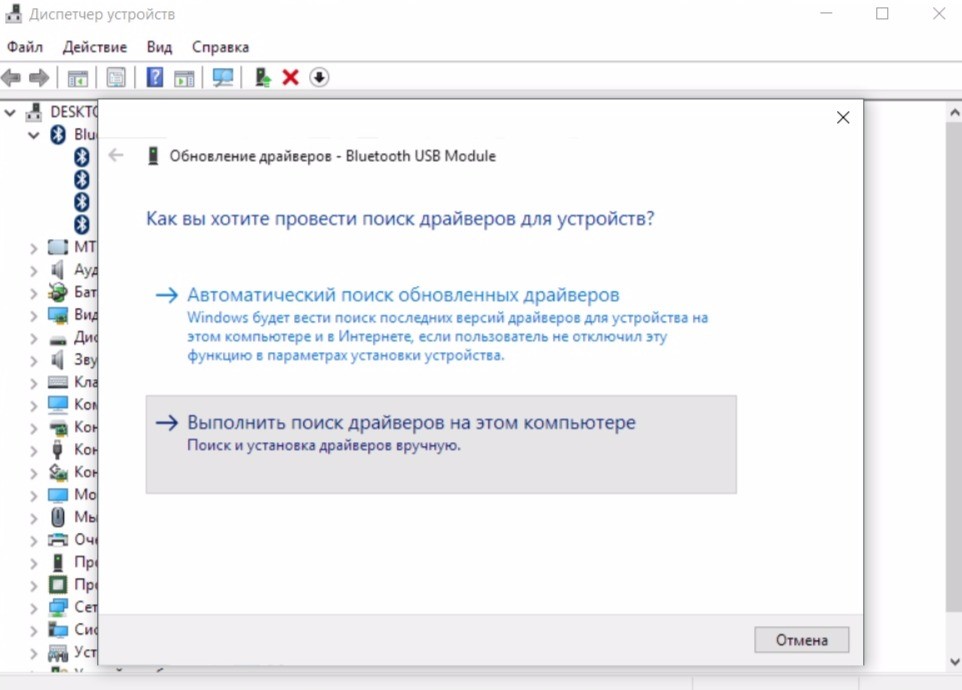
Task: Click the blue question mark Help icon
Action: pyautogui.click(x=155, y=77)
